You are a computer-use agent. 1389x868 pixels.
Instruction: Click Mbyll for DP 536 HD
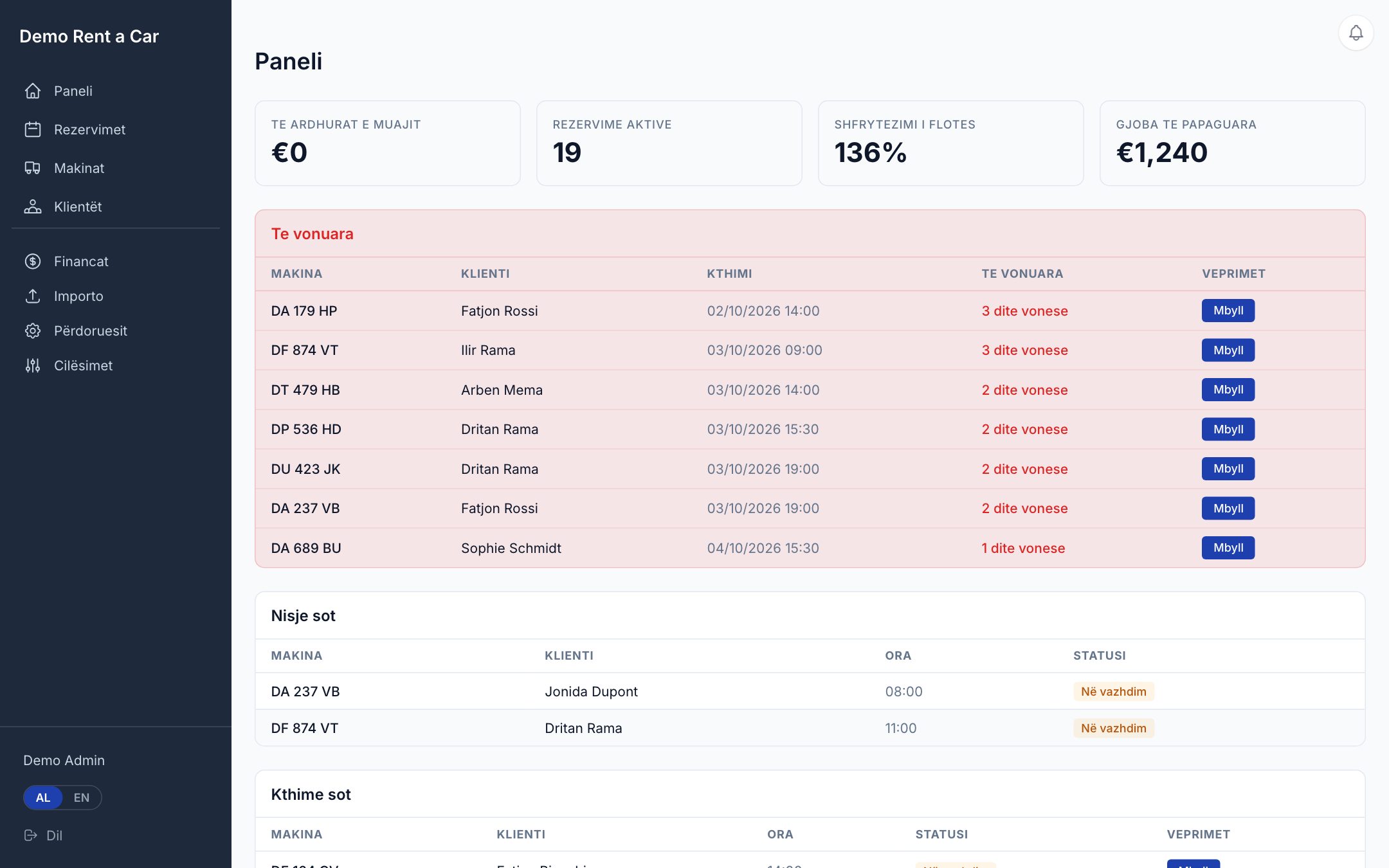1228,429
